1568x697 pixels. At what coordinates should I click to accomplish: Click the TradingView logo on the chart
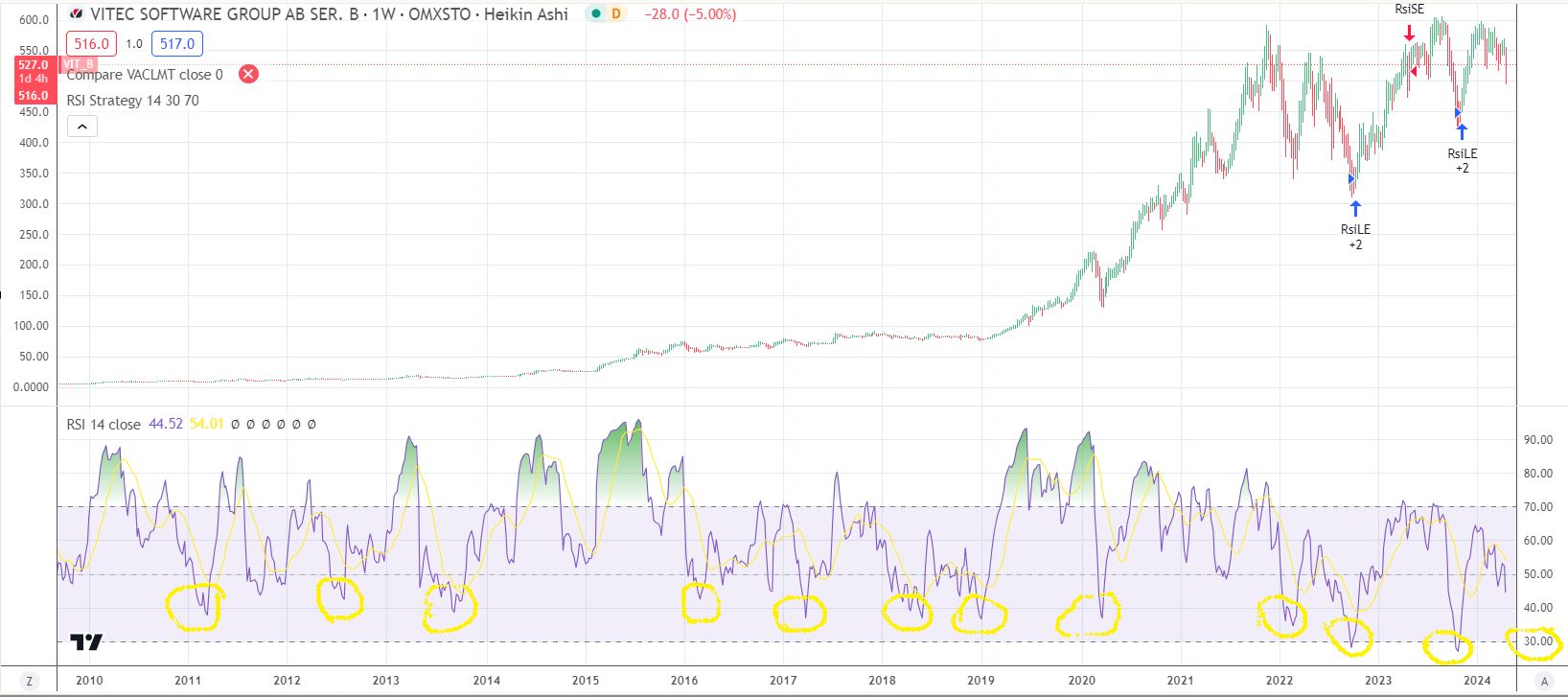point(86,642)
